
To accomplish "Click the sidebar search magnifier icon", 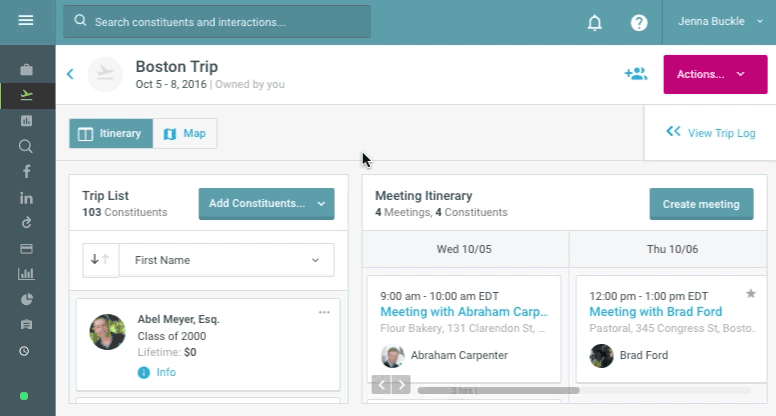I will pyautogui.click(x=26, y=146).
